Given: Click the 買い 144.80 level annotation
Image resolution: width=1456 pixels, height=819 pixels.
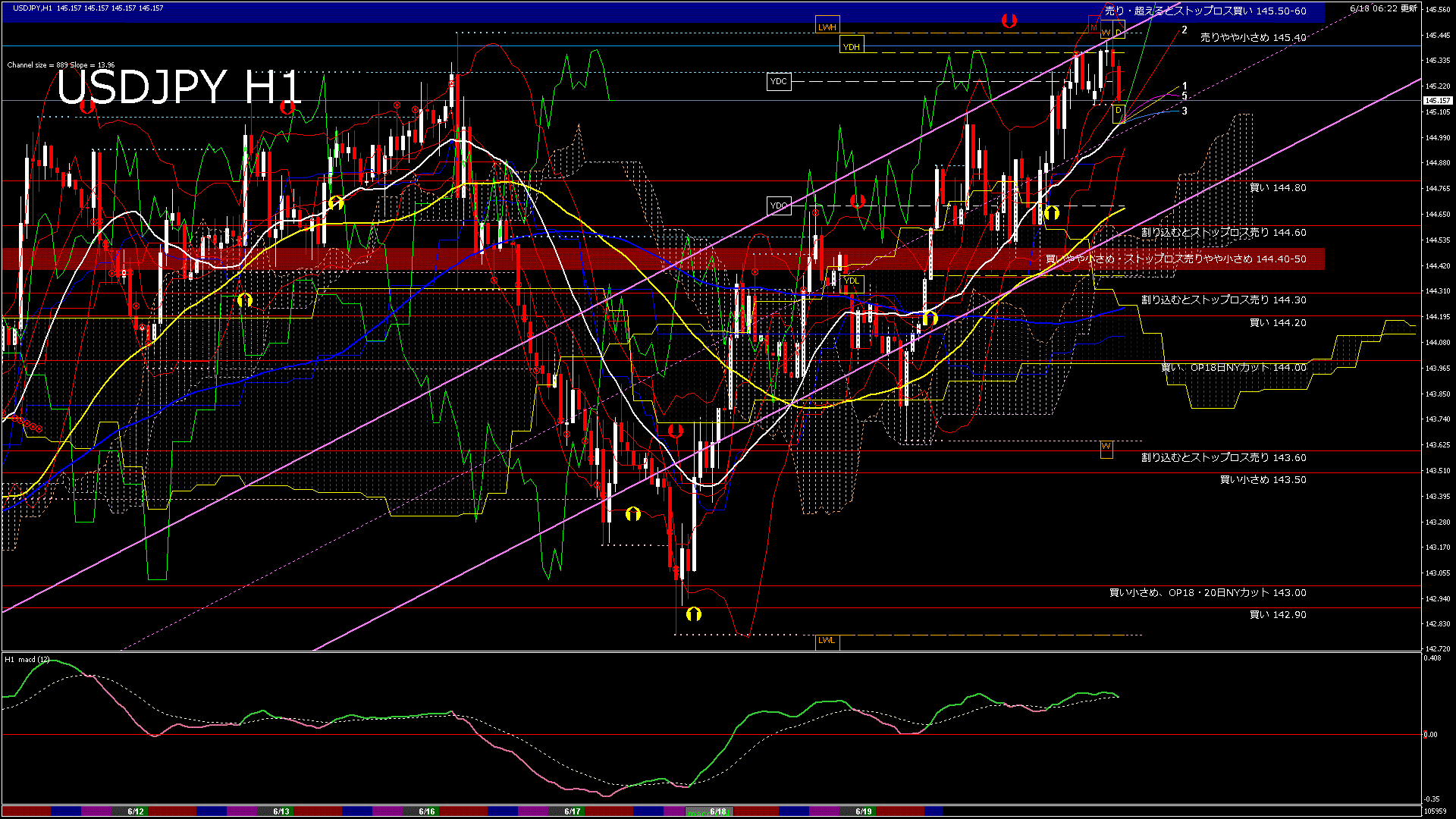Looking at the screenshot, I should click(1277, 187).
